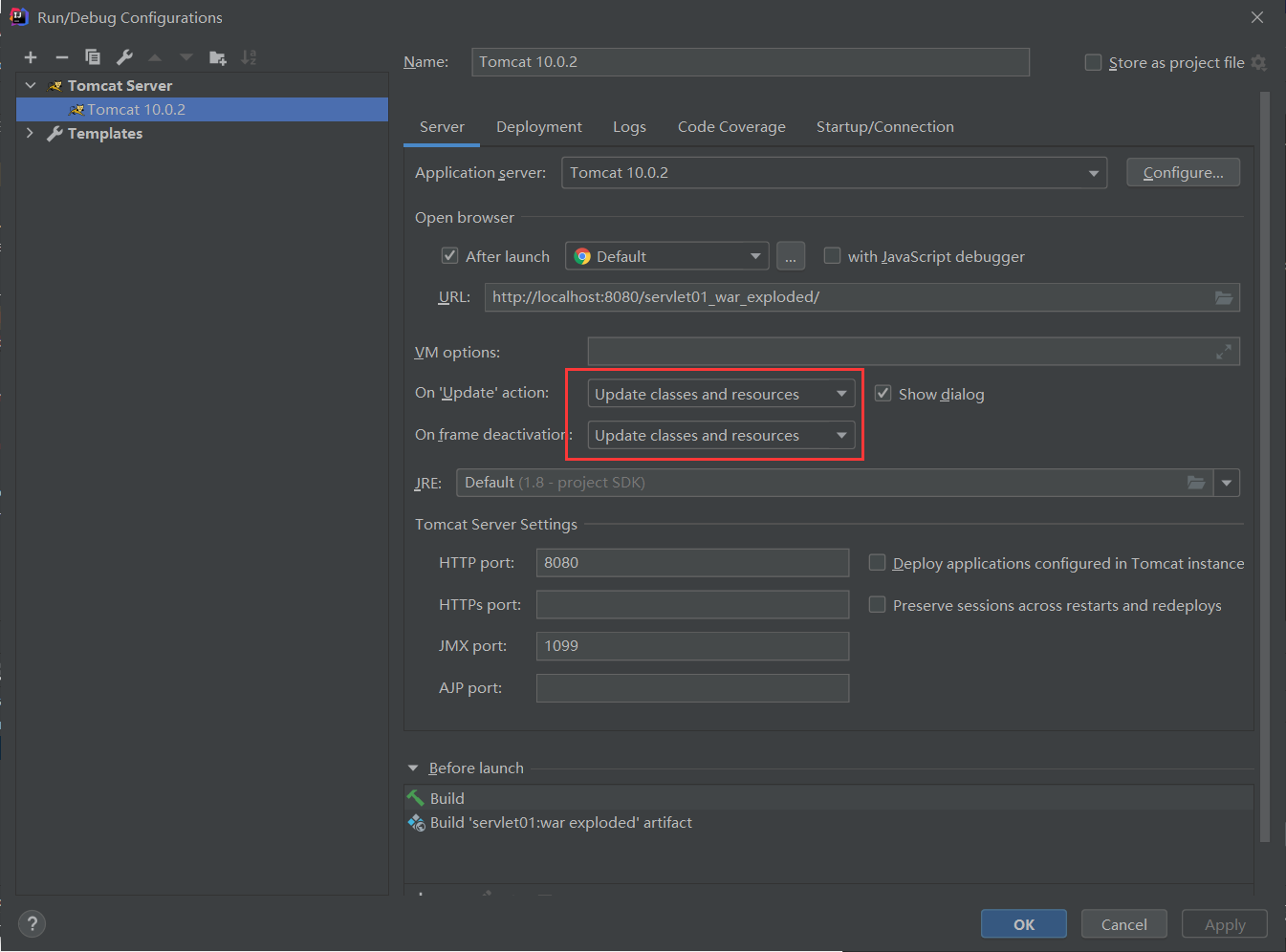The width and height of the screenshot is (1286, 952).
Task: Focus the Name input field
Action: tap(751, 62)
